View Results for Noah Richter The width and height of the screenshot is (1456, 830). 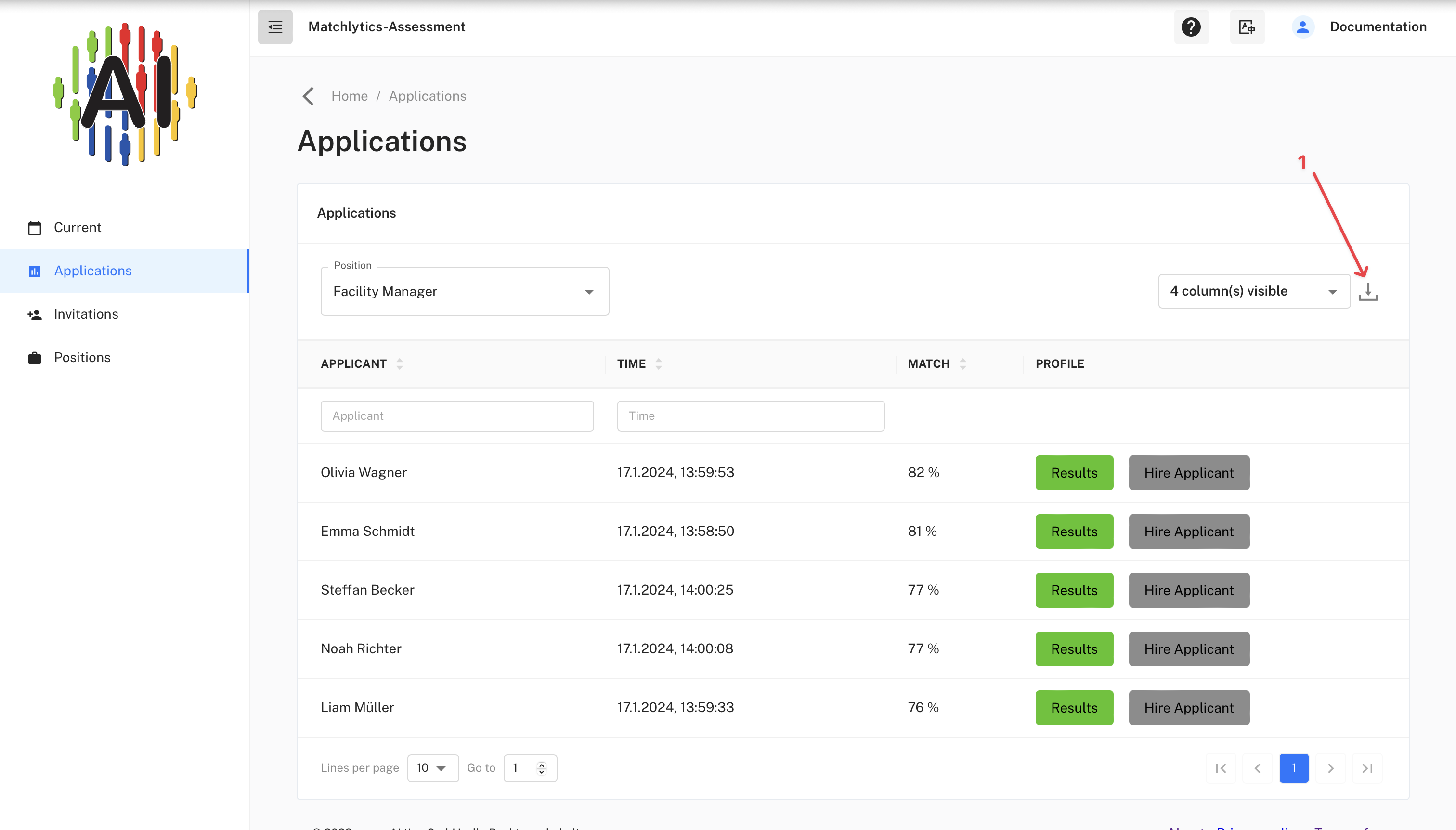click(x=1074, y=648)
